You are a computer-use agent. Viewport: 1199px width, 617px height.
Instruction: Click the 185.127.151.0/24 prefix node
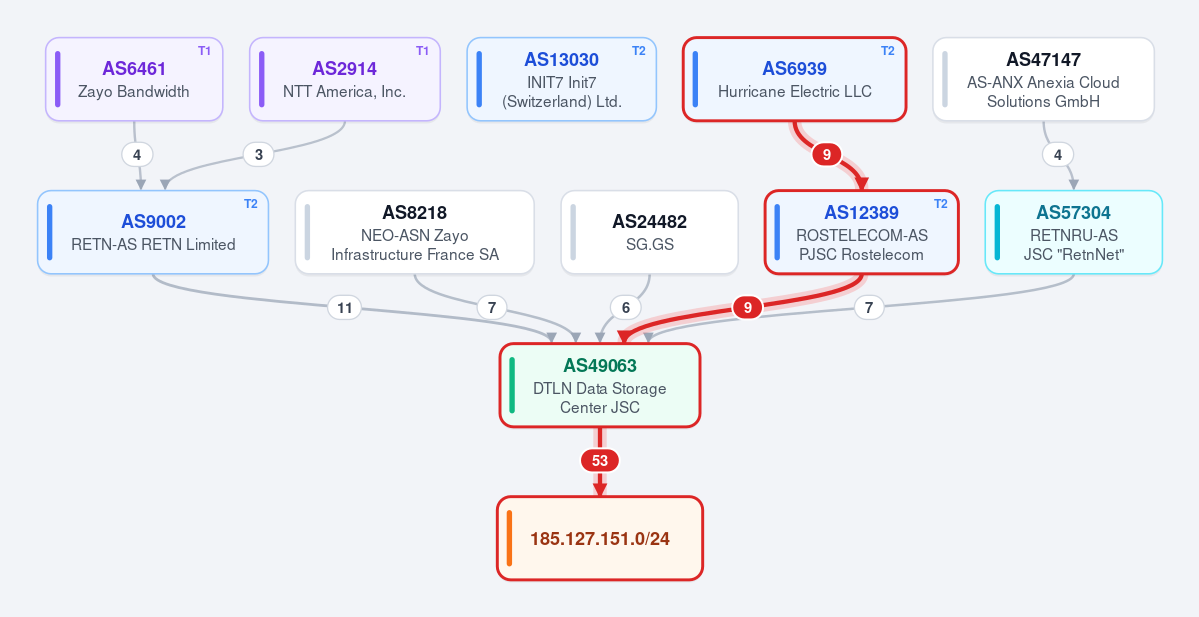pos(600,538)
